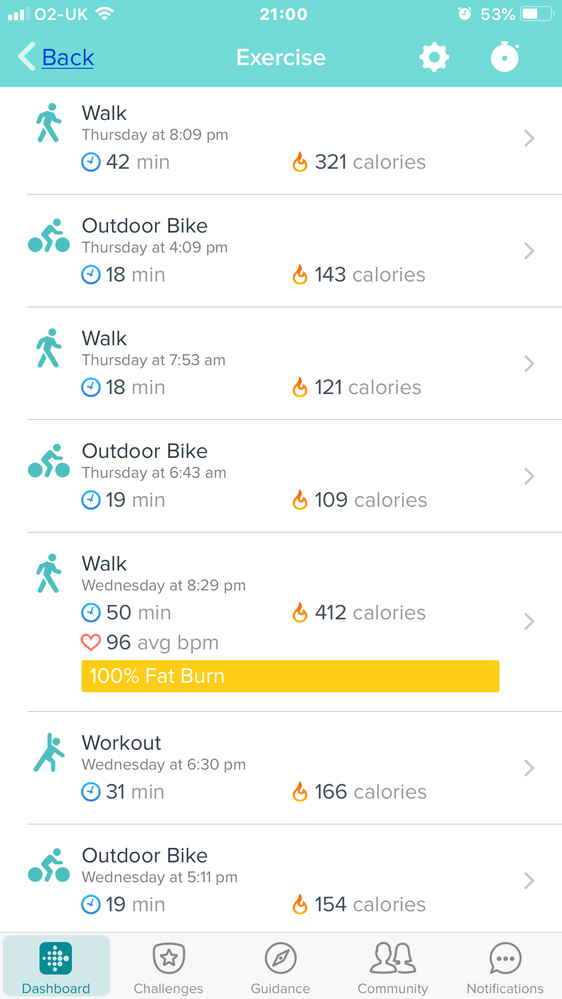Go Back to previous screen
562x999 pixels.
(x=56, y=57)
